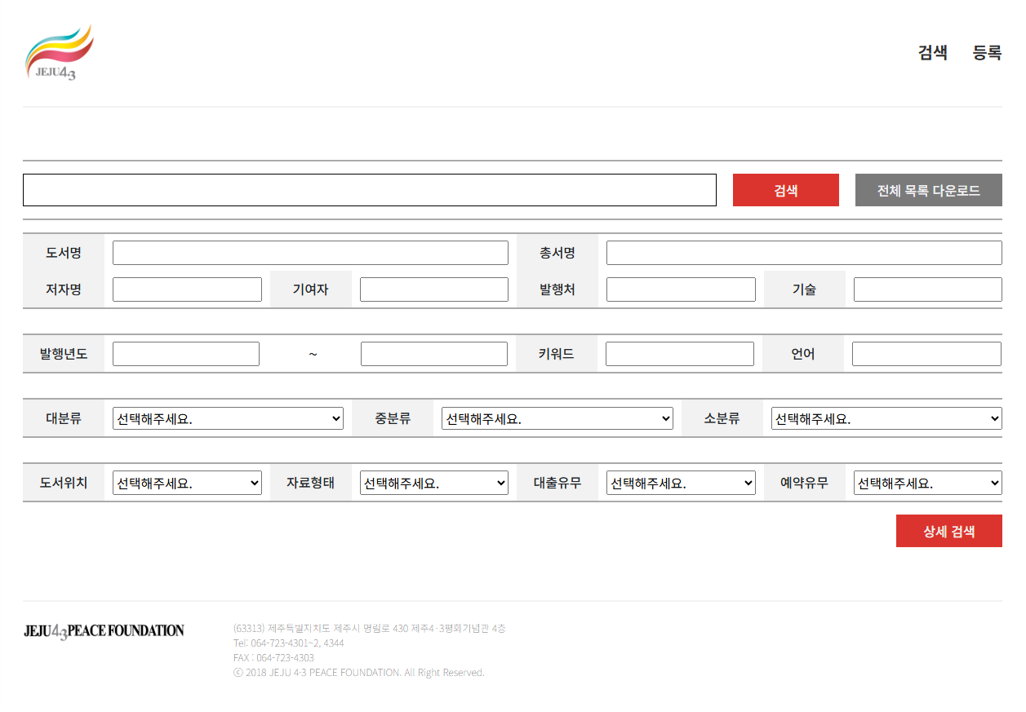Expand the 중분류 dropdown

click(557, 419)
